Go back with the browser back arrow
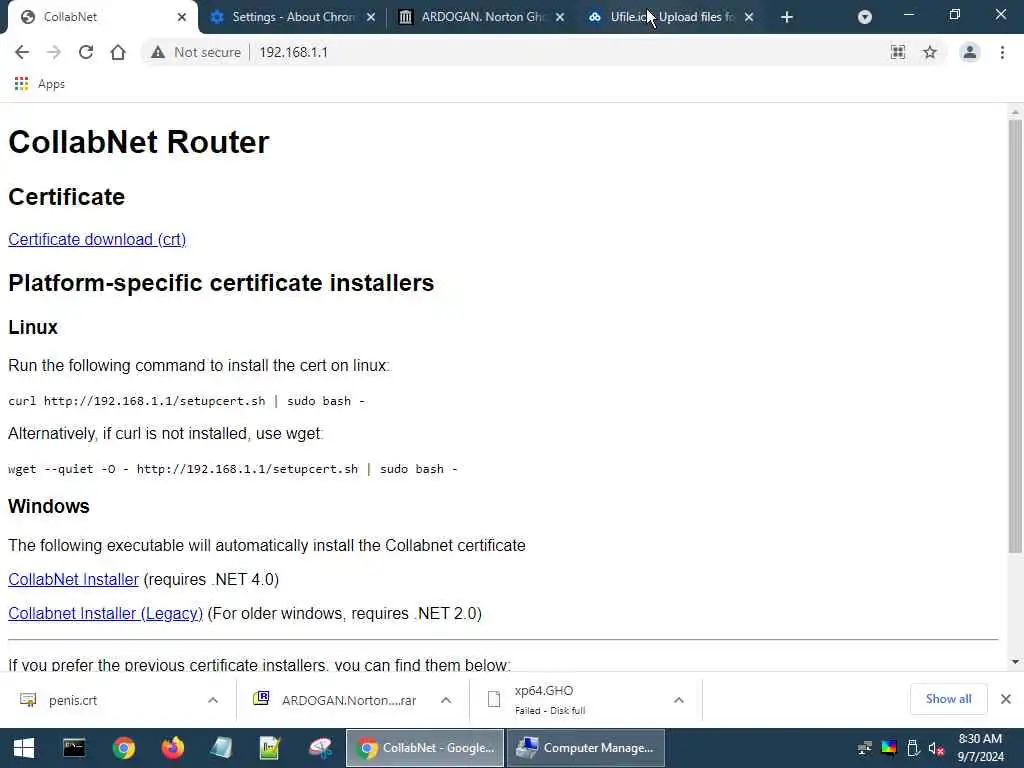This screenshot has height=768, width=1024. click(x=22, y=52)
